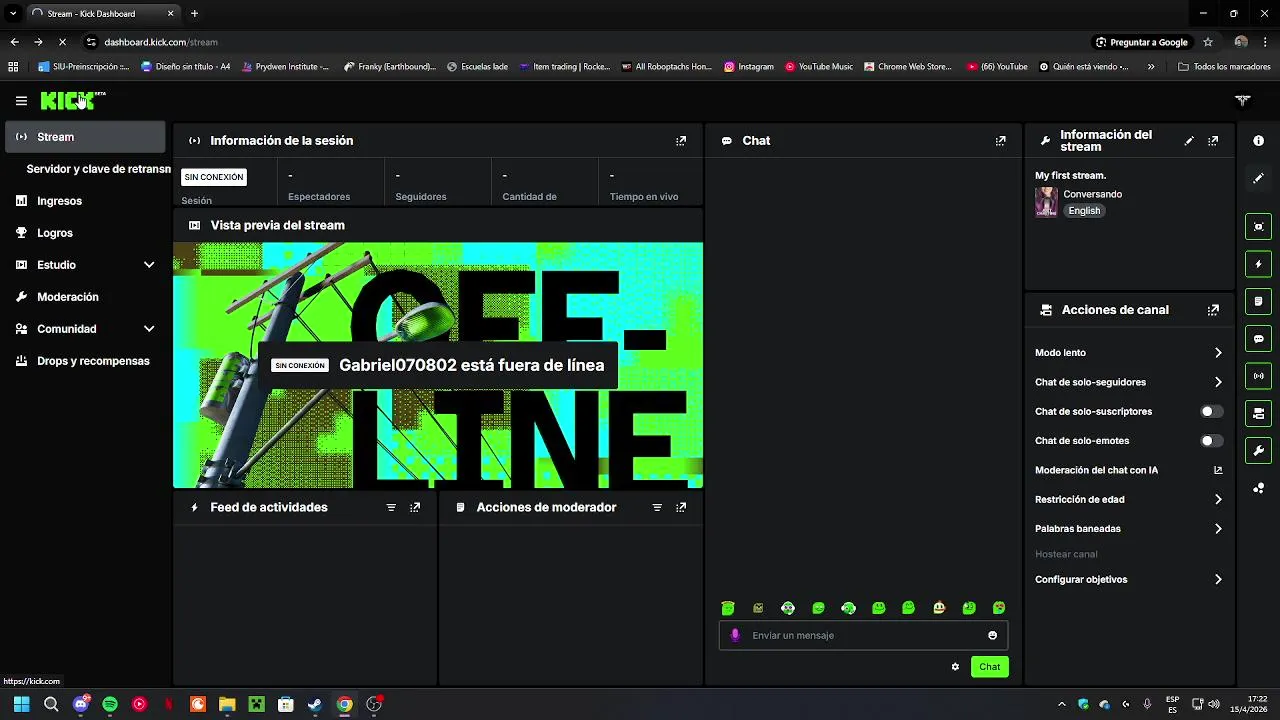Click the Enviar un mensaje input field
The width and height of the screenshot is (1280, 720).
(x=863, y=635)
